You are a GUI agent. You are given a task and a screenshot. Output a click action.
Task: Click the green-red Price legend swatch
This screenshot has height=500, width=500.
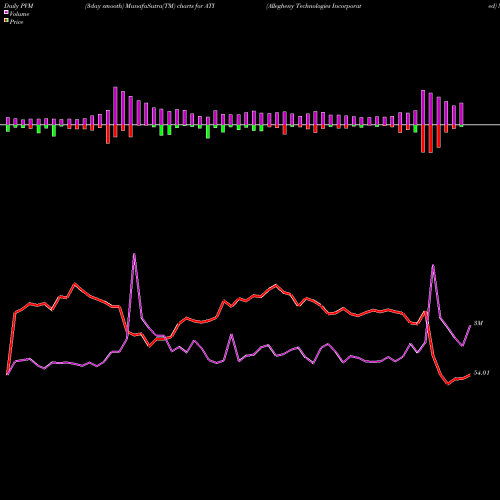(6, 21)
